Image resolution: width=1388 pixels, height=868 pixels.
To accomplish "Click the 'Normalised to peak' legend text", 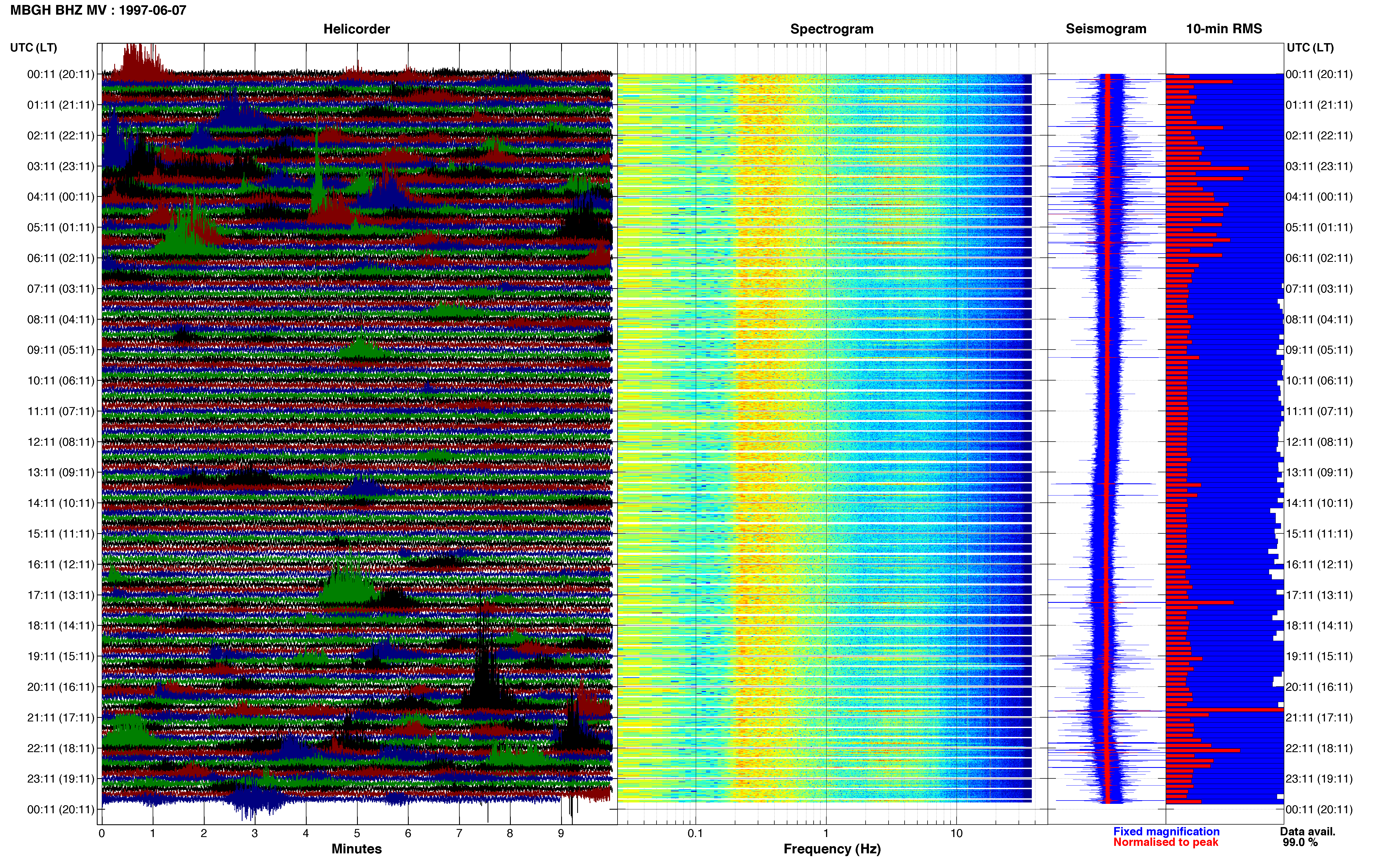I will click(1166, 842).
